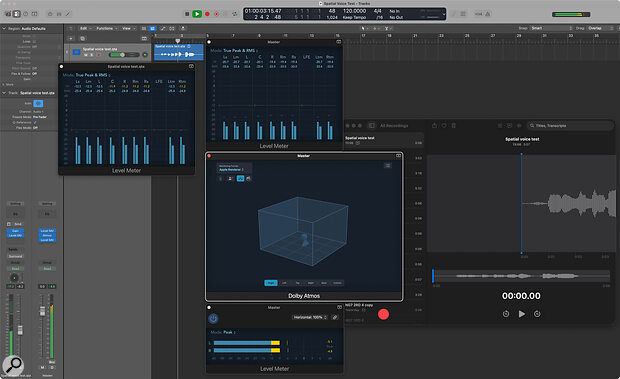Change Mode in Spatial voice test Level Meter
620x379 pixels.
93,75
